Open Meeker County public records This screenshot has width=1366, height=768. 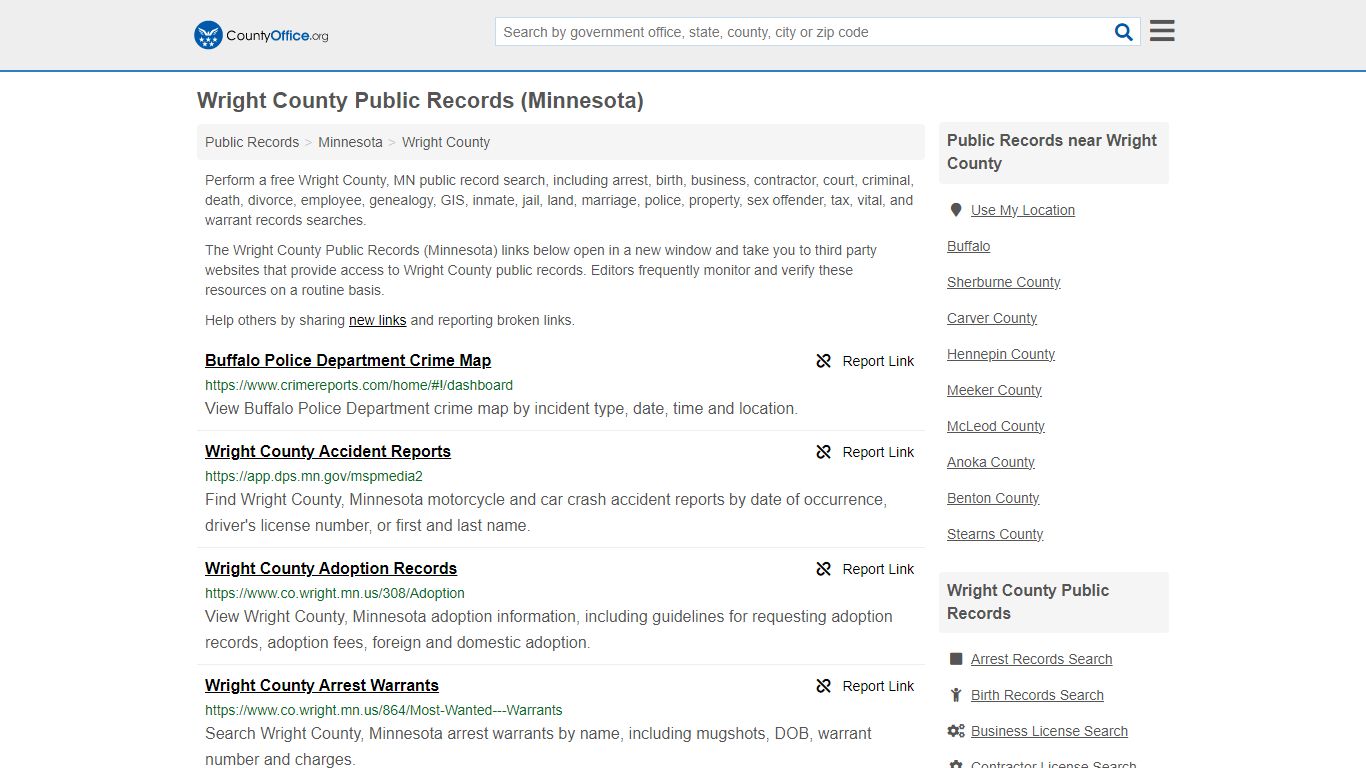coord(994,390)
